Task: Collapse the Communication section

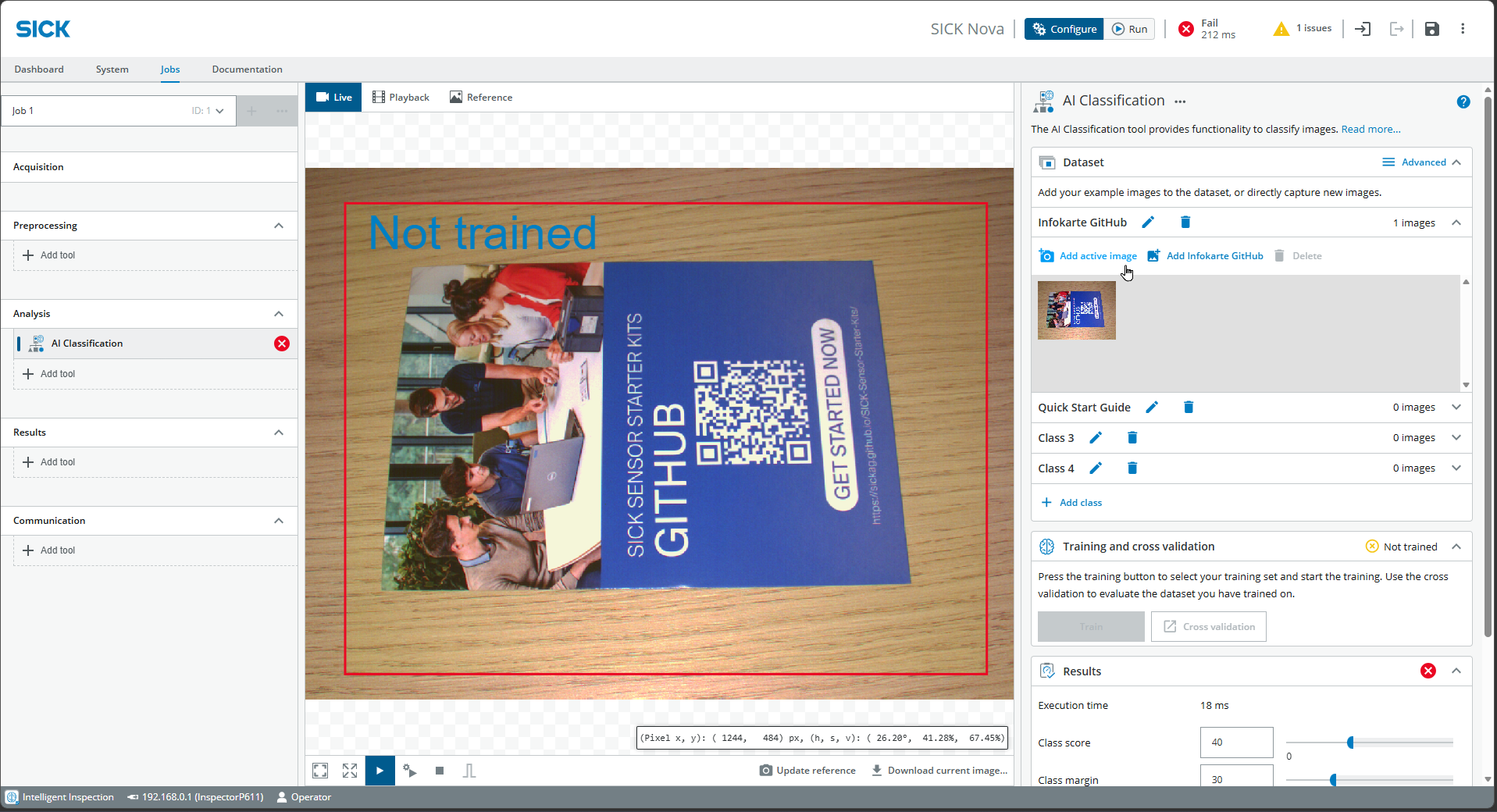Action: 279,521
